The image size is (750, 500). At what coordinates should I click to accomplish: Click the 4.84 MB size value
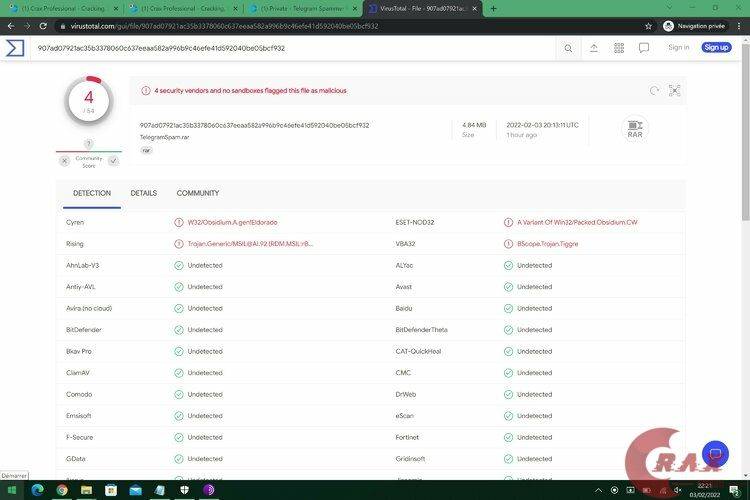point(474,125)
